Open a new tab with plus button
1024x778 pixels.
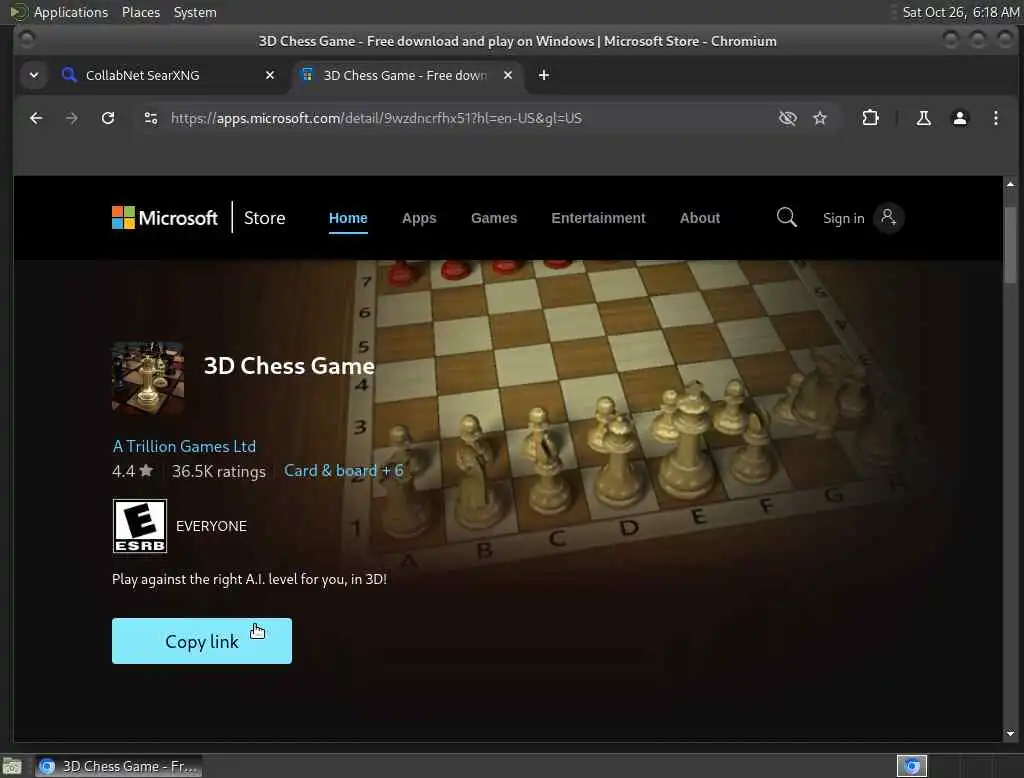pyautogui.click(x=543, y=75)
